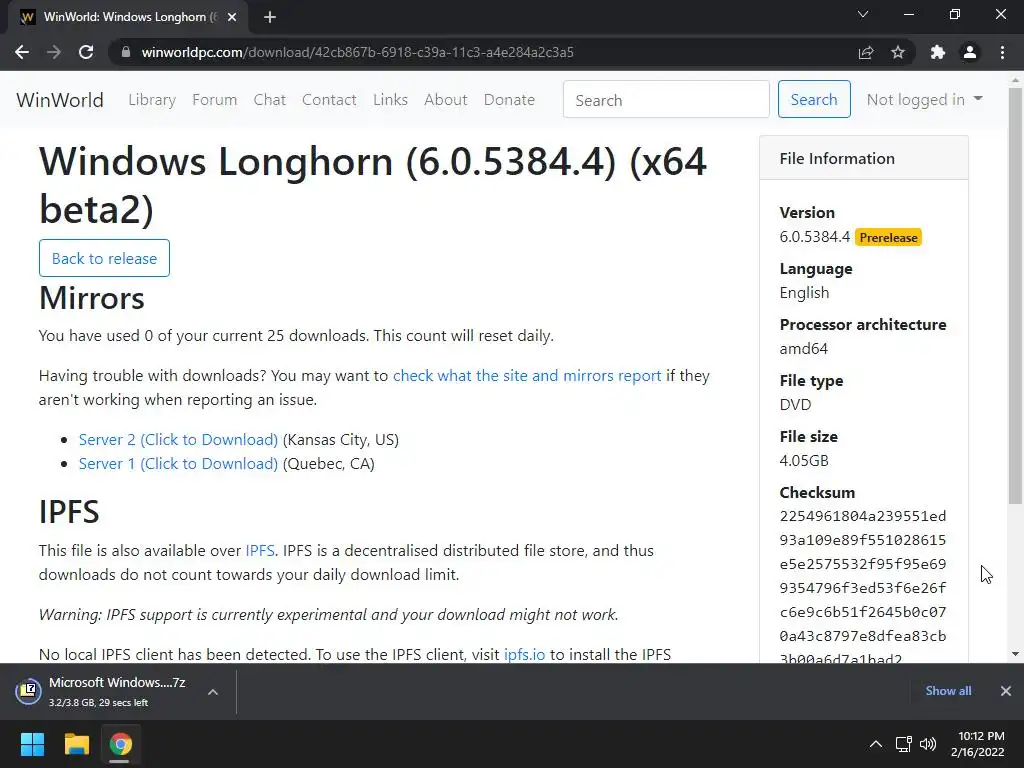Bookmark this page with the star

point(898,52)
